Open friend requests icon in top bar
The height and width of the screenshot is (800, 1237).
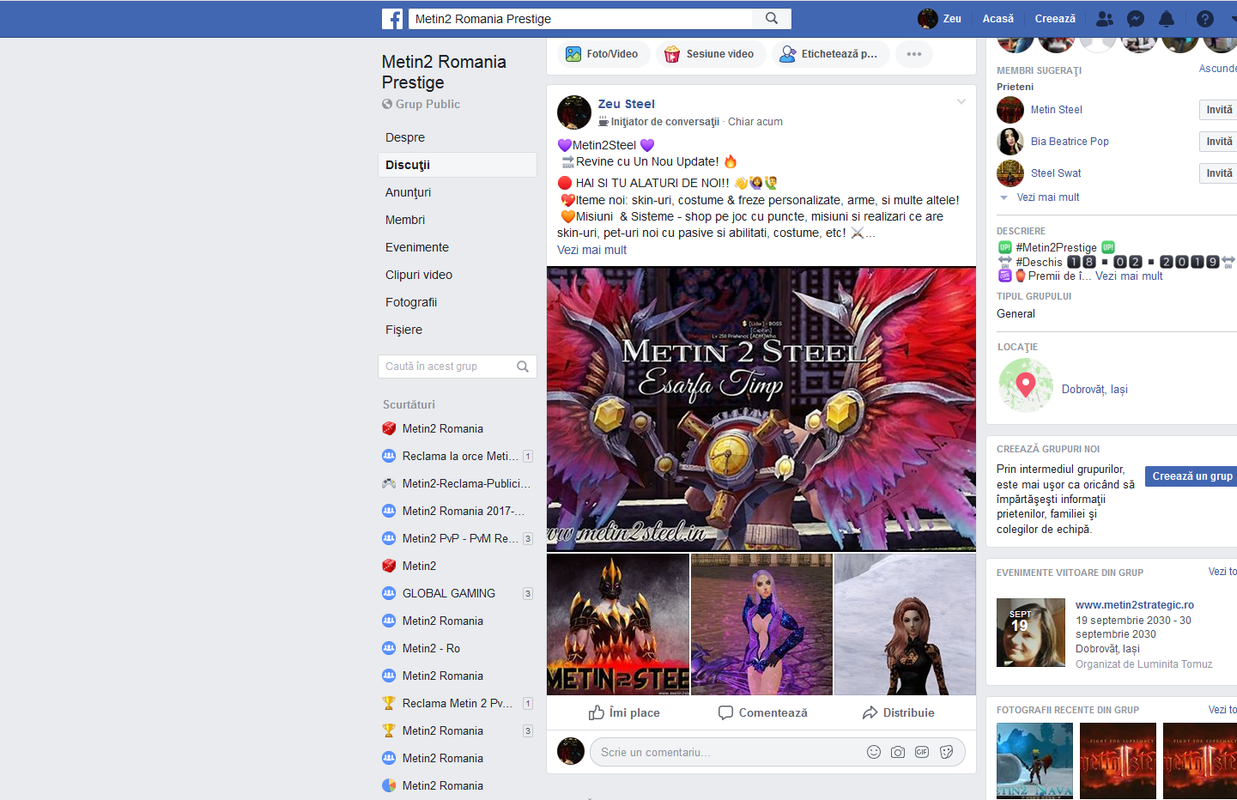coord(1104,19)
